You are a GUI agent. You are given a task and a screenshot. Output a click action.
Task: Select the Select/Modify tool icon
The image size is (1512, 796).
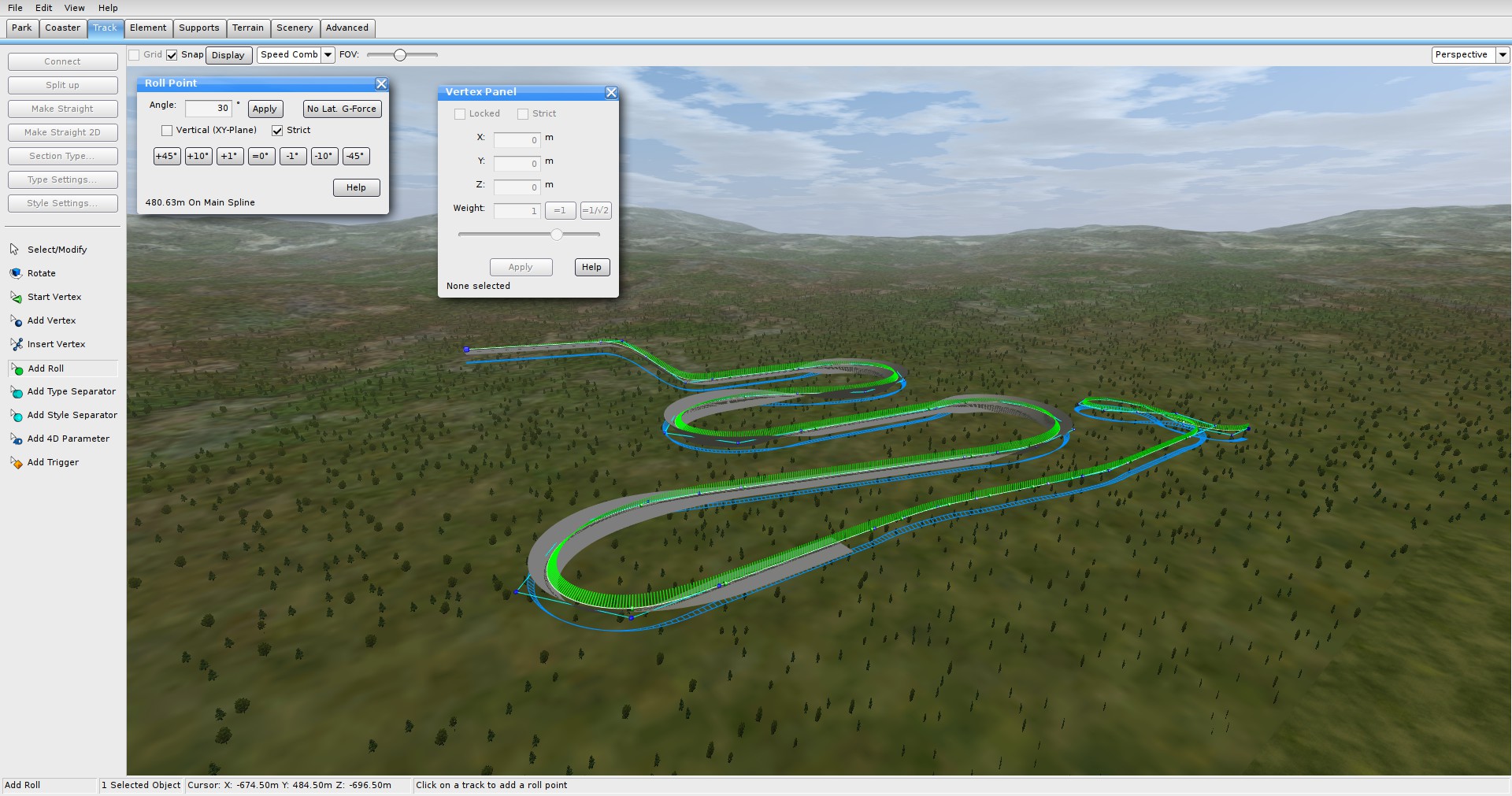(x=15, y=250)
